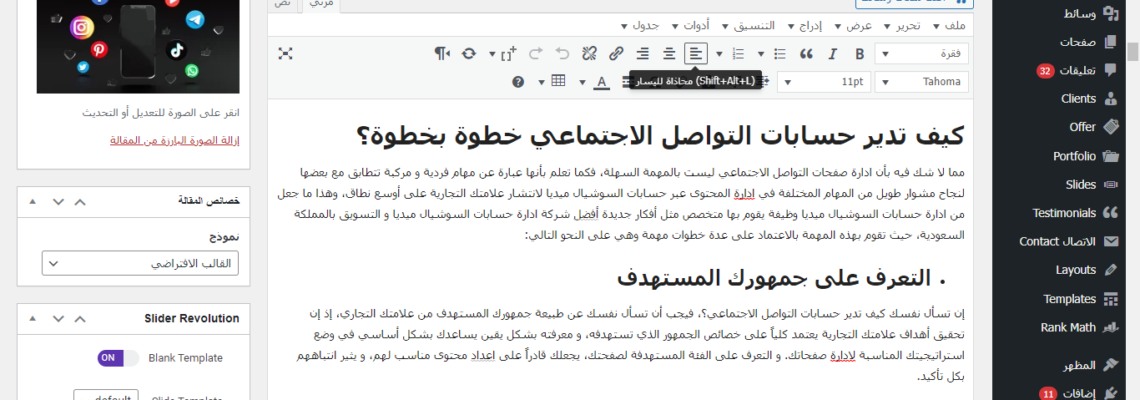Switch to the مرئي visual editor tab

tap(320, 4)
